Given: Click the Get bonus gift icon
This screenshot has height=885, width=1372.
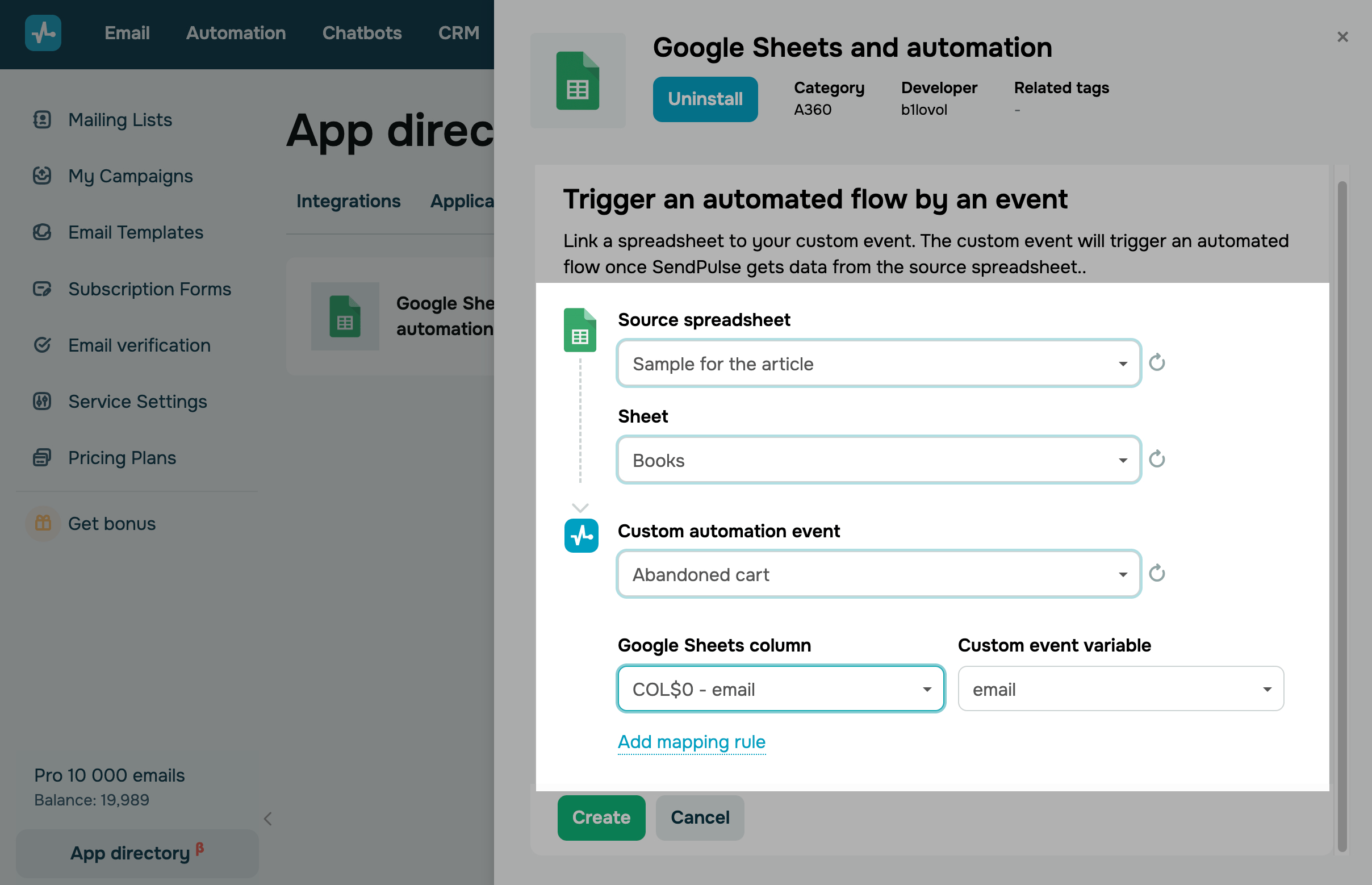Looking at the screenshot, I should (43, 523).
